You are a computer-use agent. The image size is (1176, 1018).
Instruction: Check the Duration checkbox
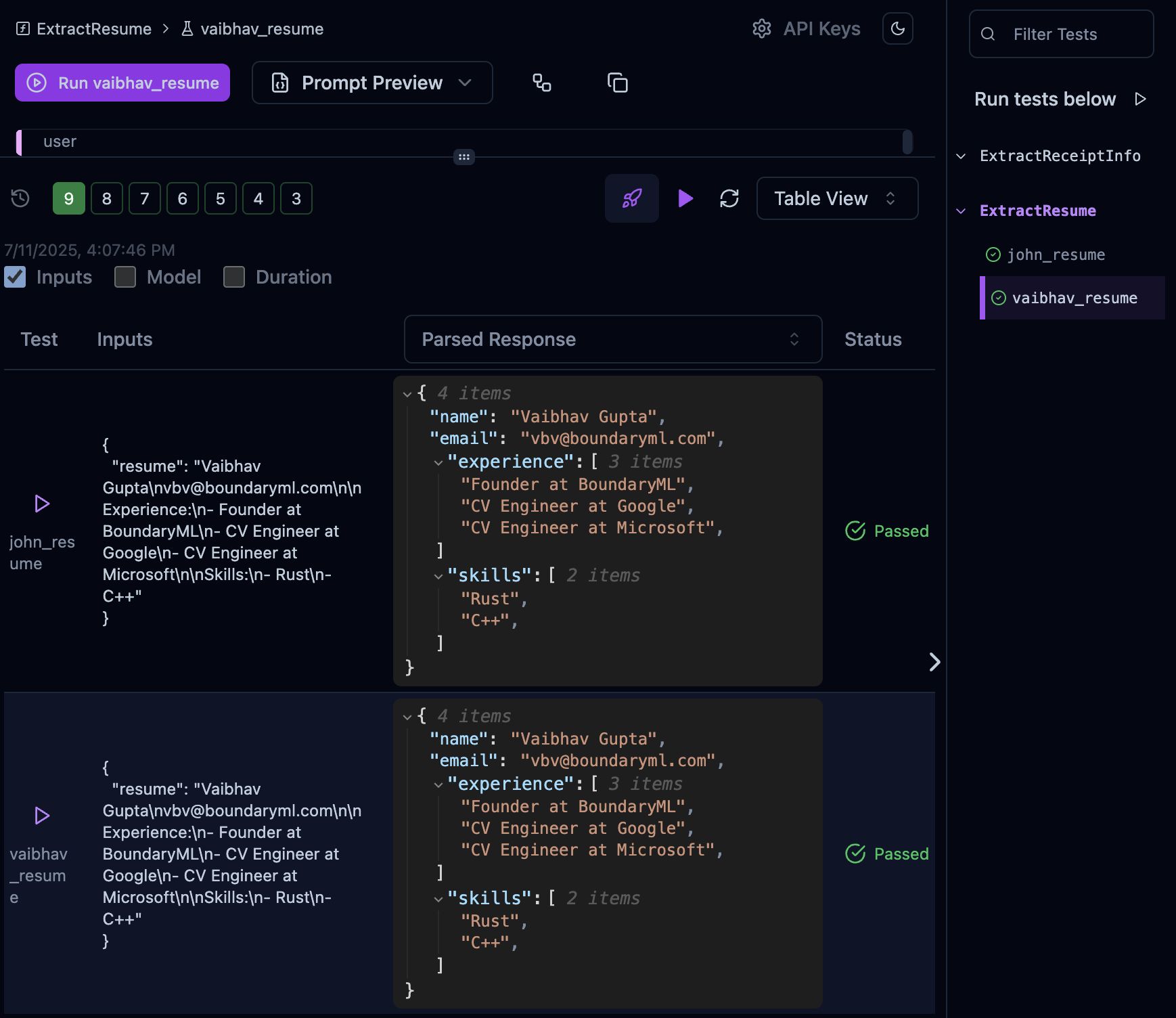point(234,277)
